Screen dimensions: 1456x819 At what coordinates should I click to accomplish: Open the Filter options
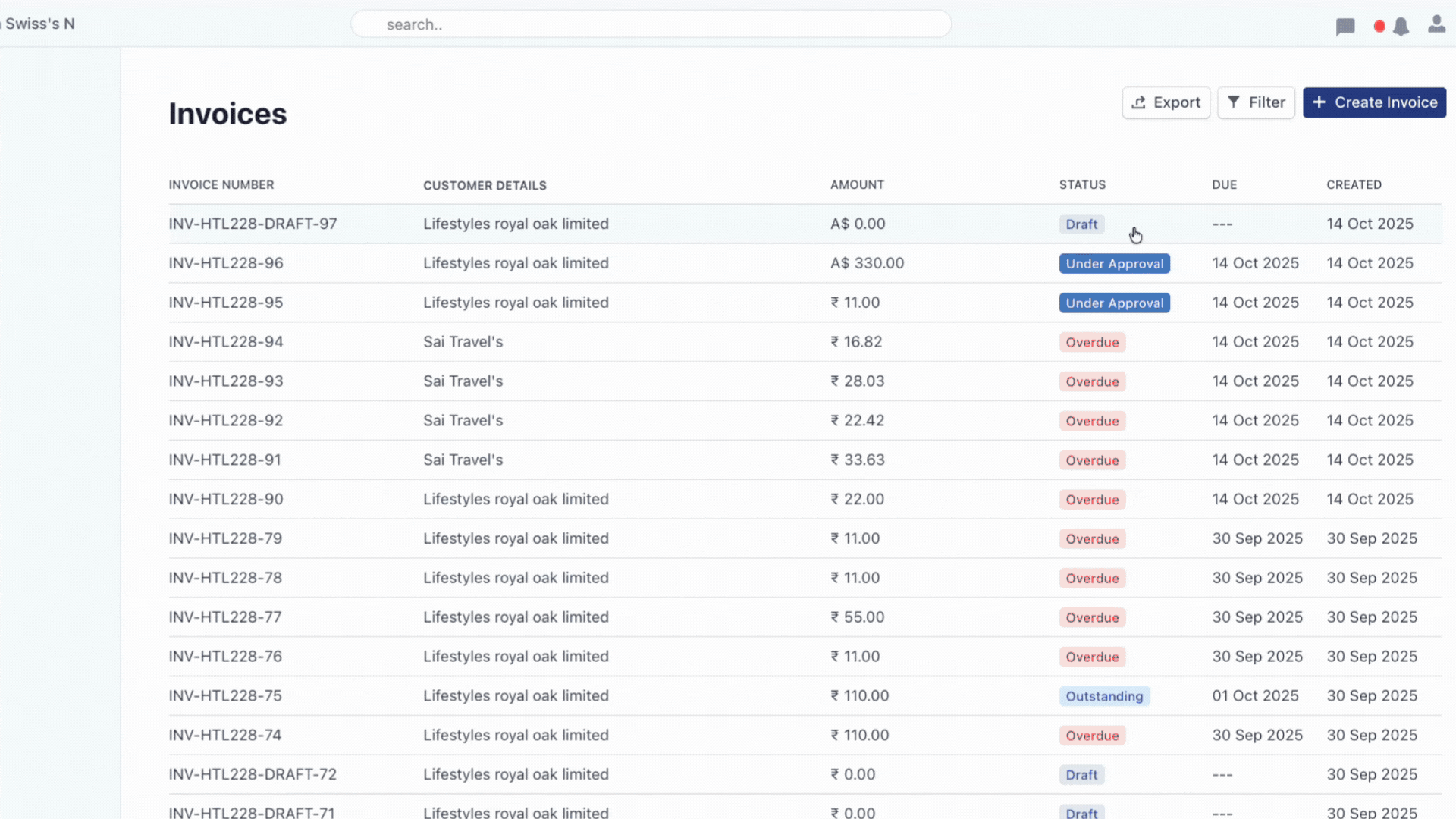coord(1256,102)
